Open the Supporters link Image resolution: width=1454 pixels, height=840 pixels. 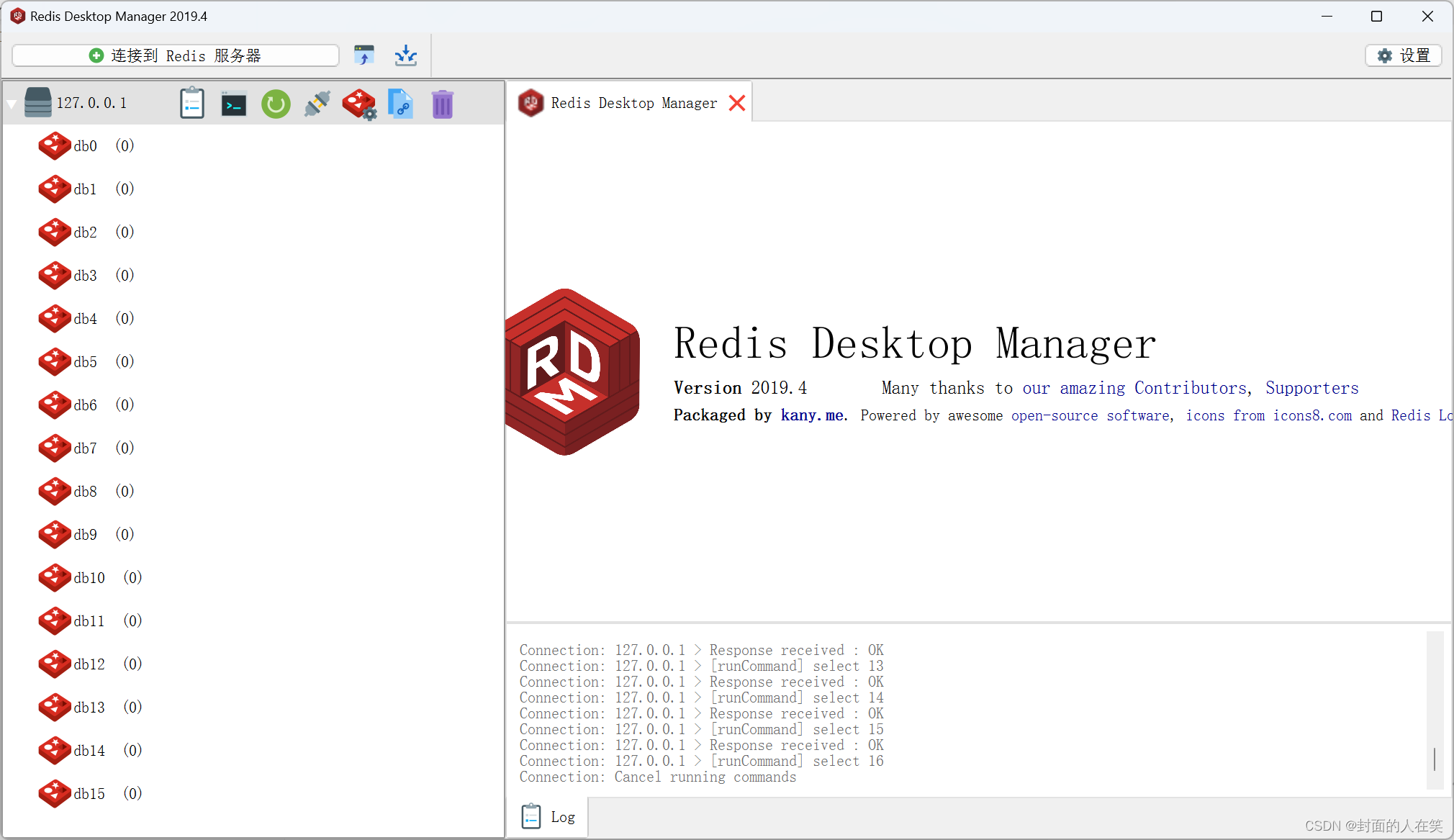click(1311, 388)
